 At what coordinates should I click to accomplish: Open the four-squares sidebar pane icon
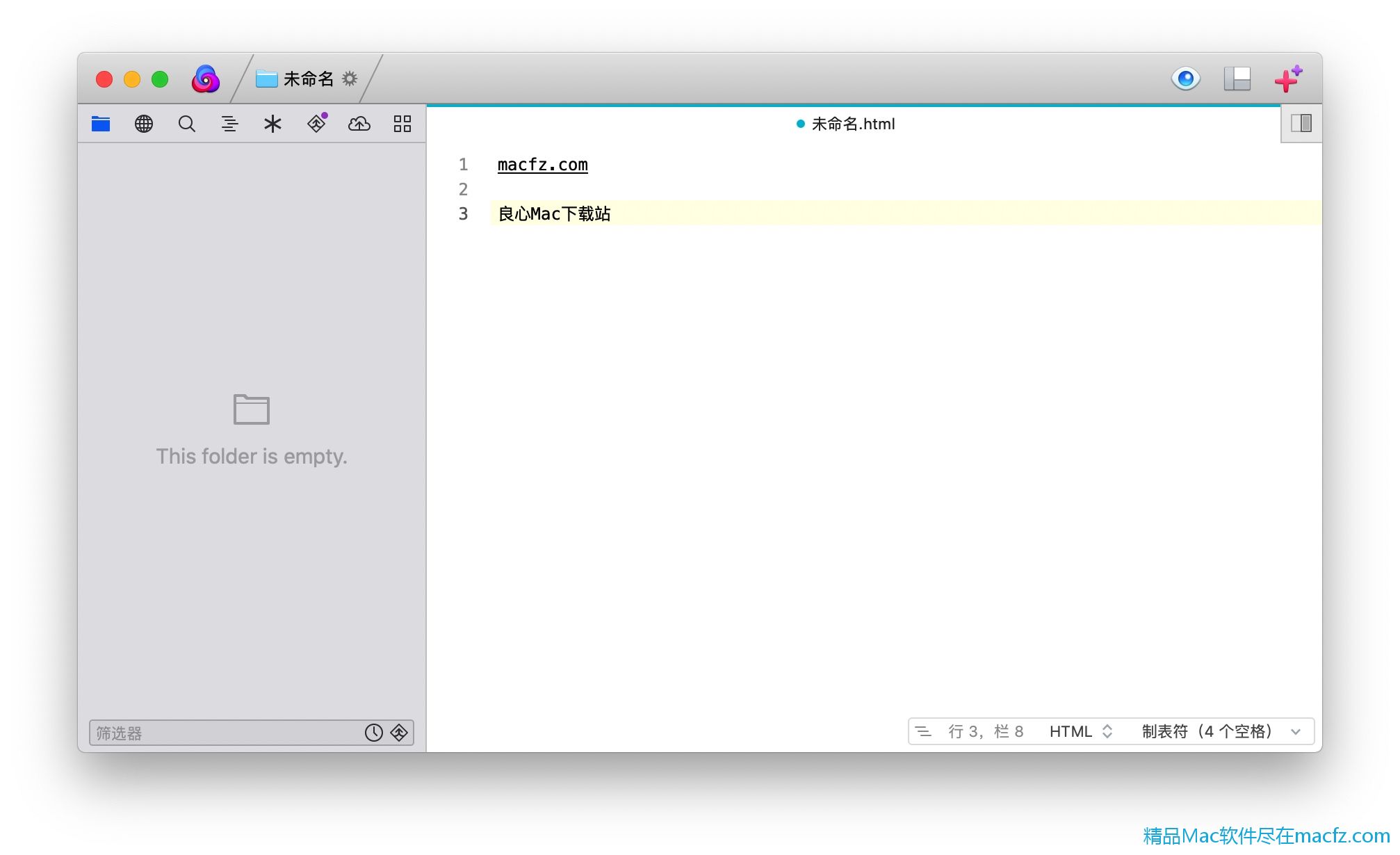point(402,124)
